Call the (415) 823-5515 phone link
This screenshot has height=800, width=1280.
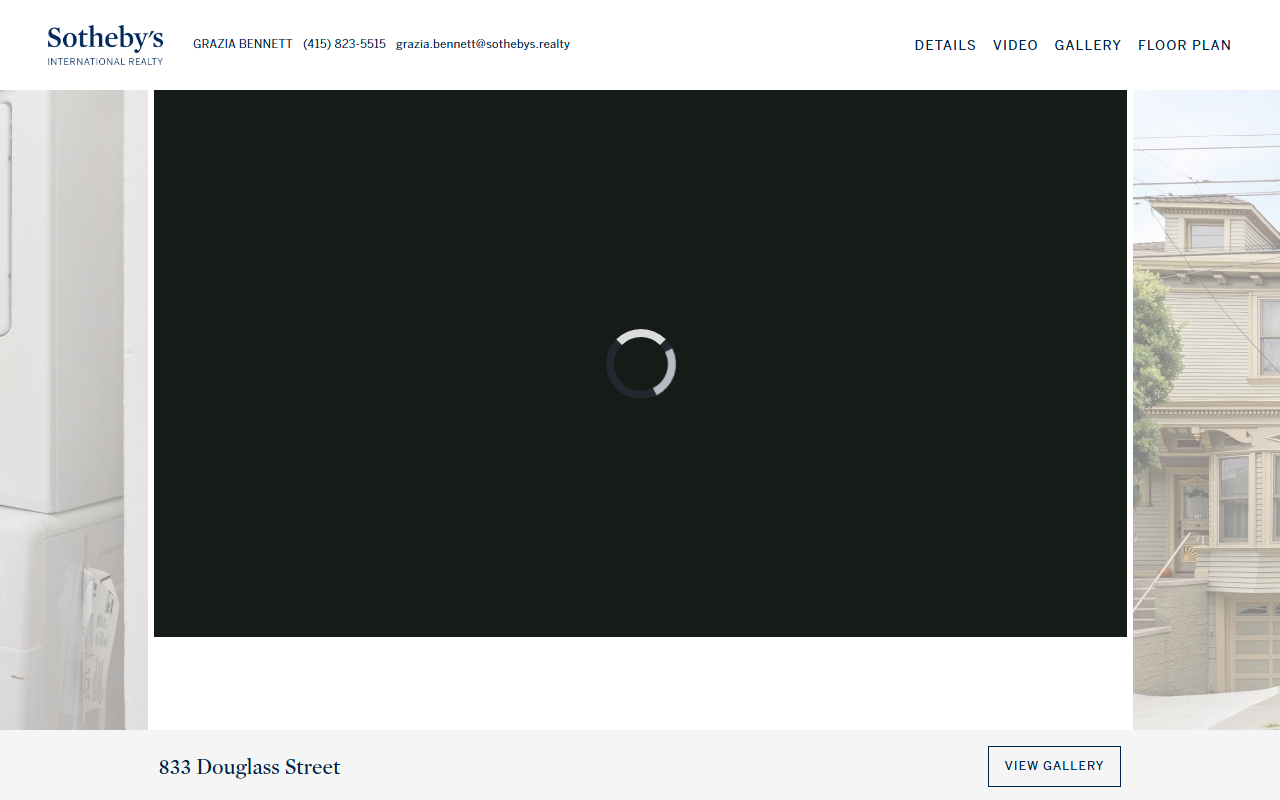[x=344, y=44]
